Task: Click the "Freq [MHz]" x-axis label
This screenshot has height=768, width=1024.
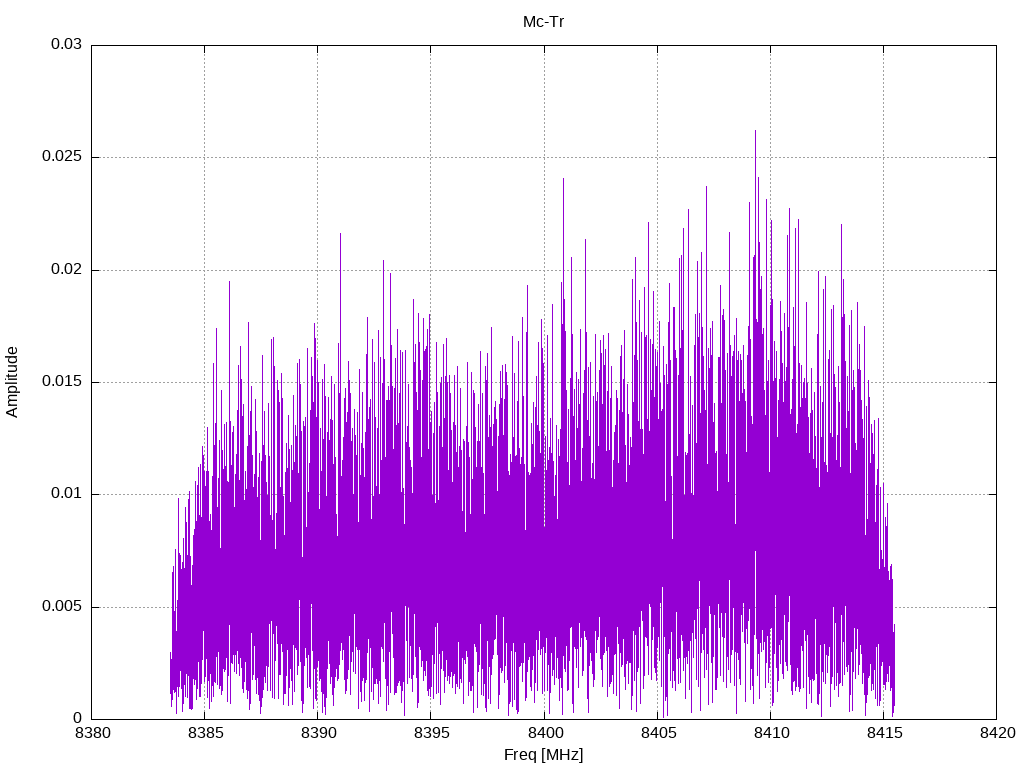Action: 543,755
